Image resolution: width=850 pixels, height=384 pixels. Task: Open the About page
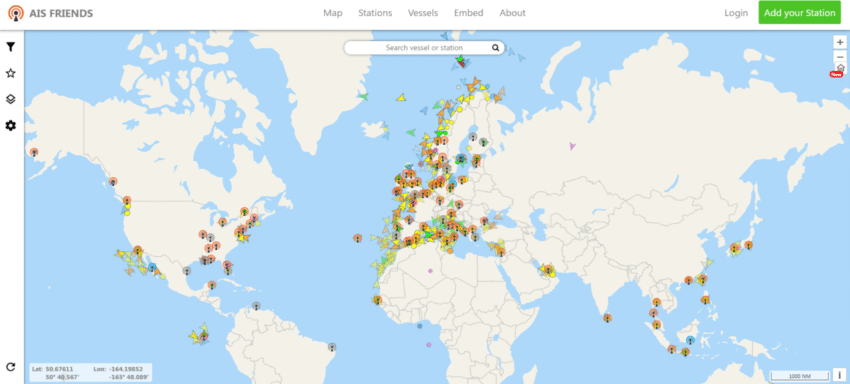tap(512, 13)
